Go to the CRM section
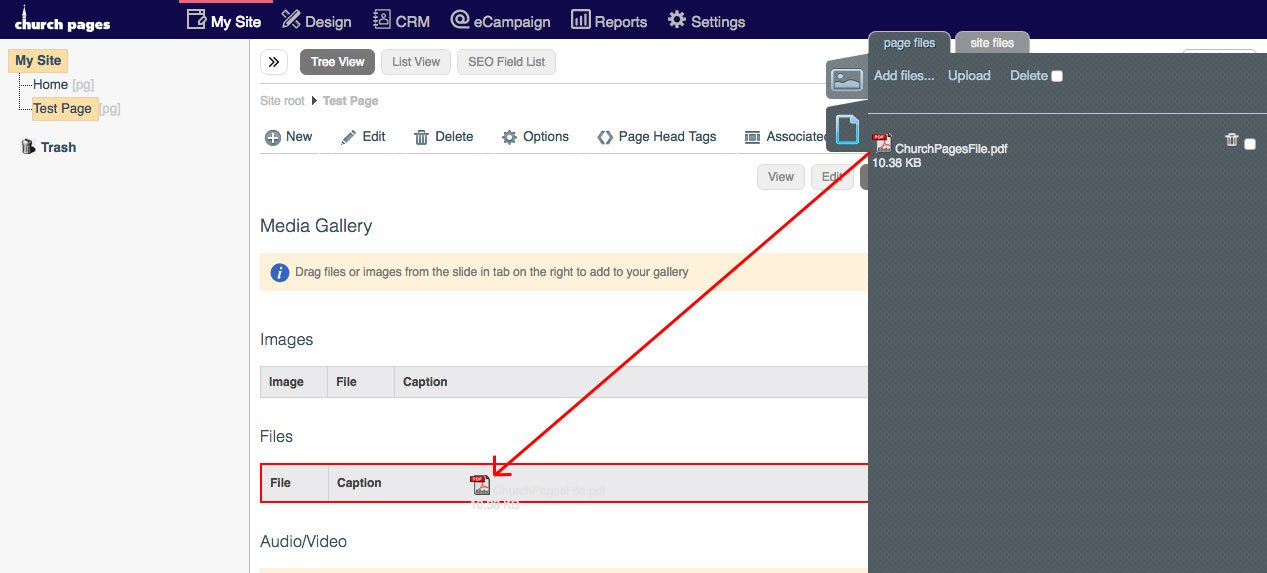Viewport: 1267px width, 573px height. [x=401, y=21]
